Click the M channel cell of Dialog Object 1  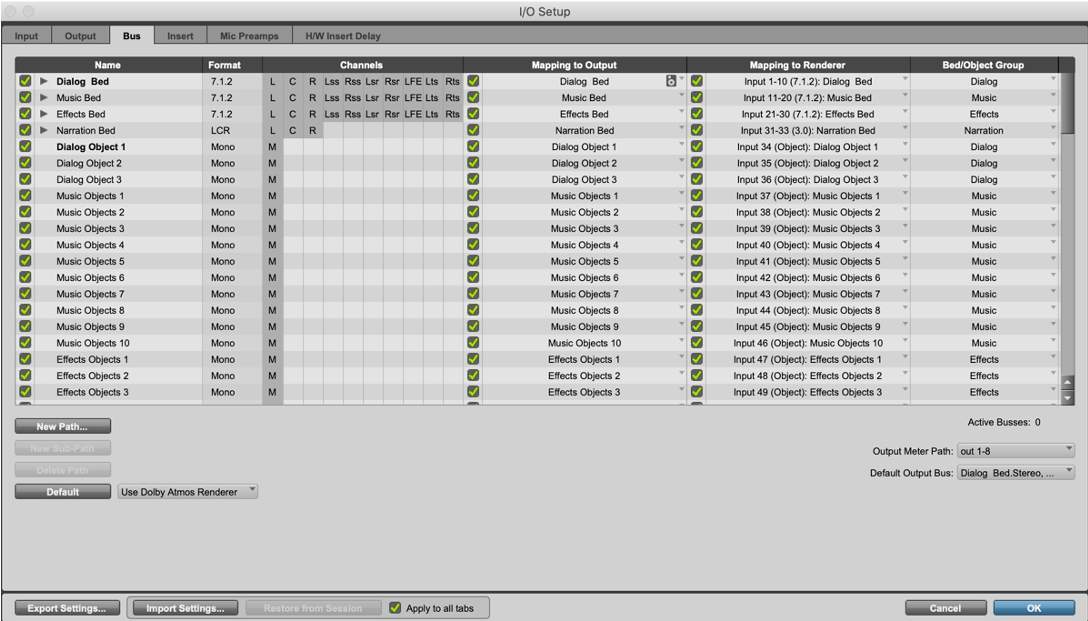[272, 147]
